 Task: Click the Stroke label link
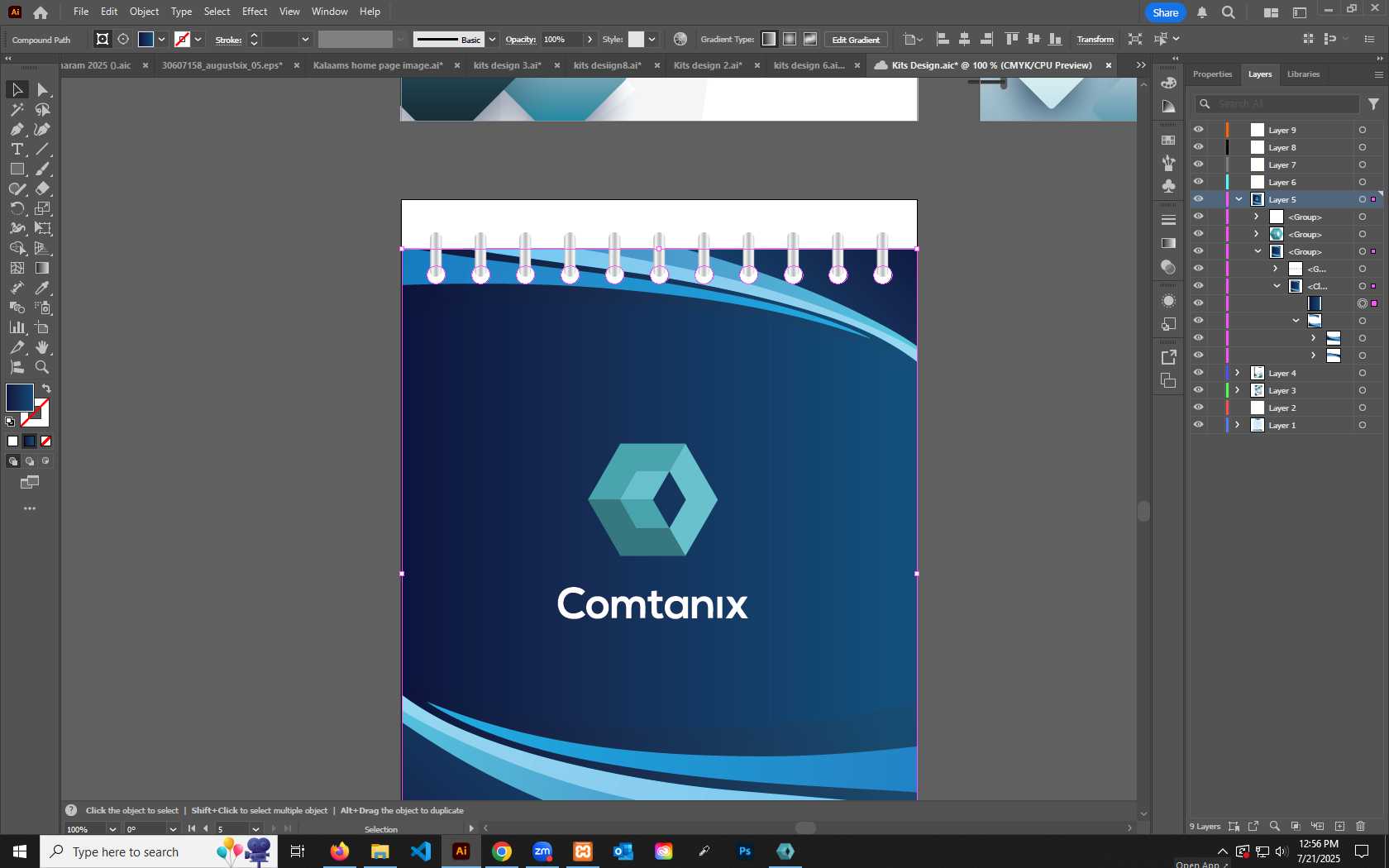tap(228, 40)
